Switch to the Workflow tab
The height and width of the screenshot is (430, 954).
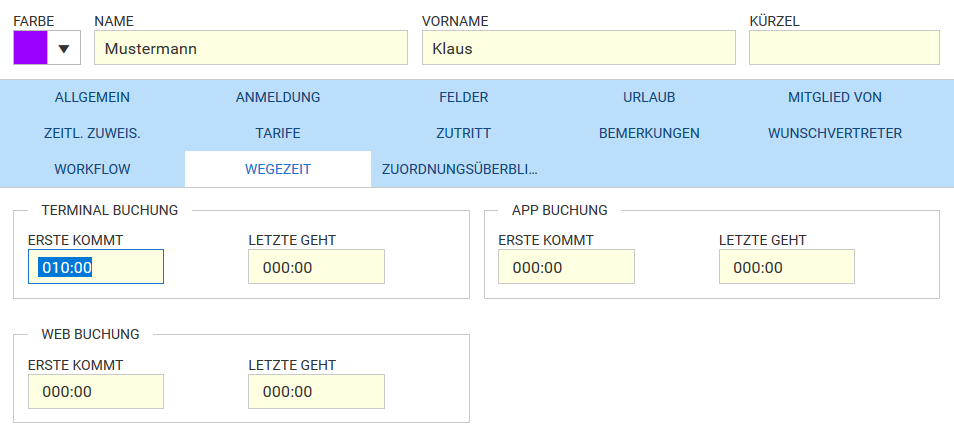point(92,169)
